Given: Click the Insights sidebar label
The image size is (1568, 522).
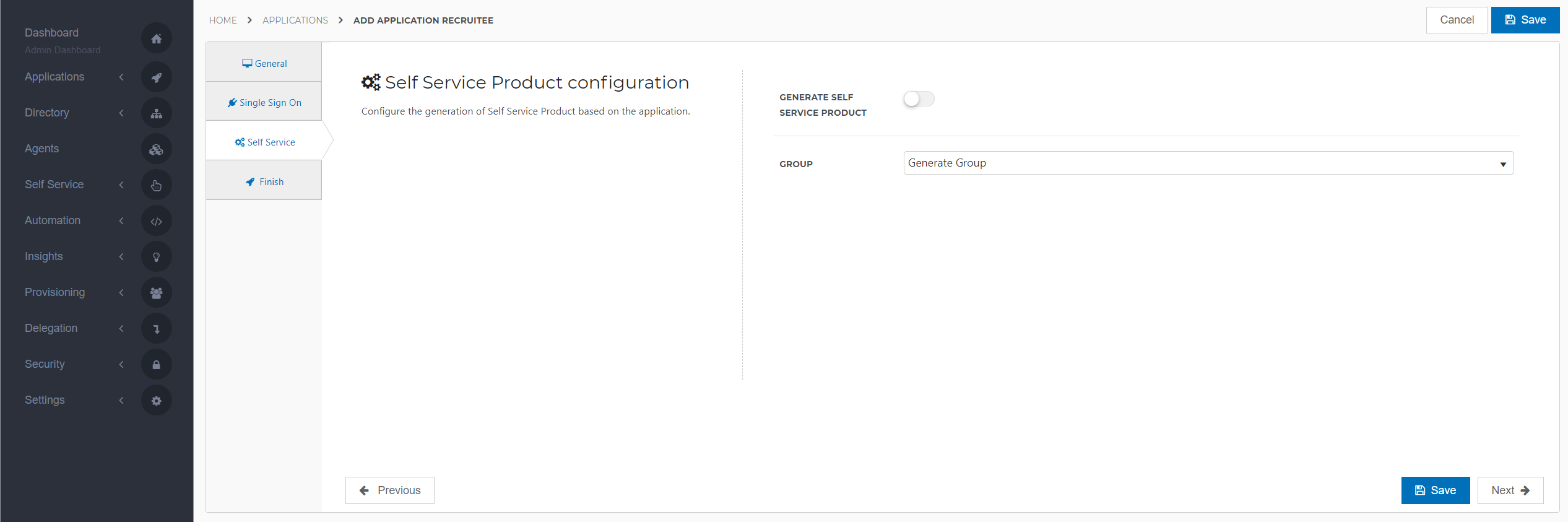Looking at the screenshot, I should 44,256.
